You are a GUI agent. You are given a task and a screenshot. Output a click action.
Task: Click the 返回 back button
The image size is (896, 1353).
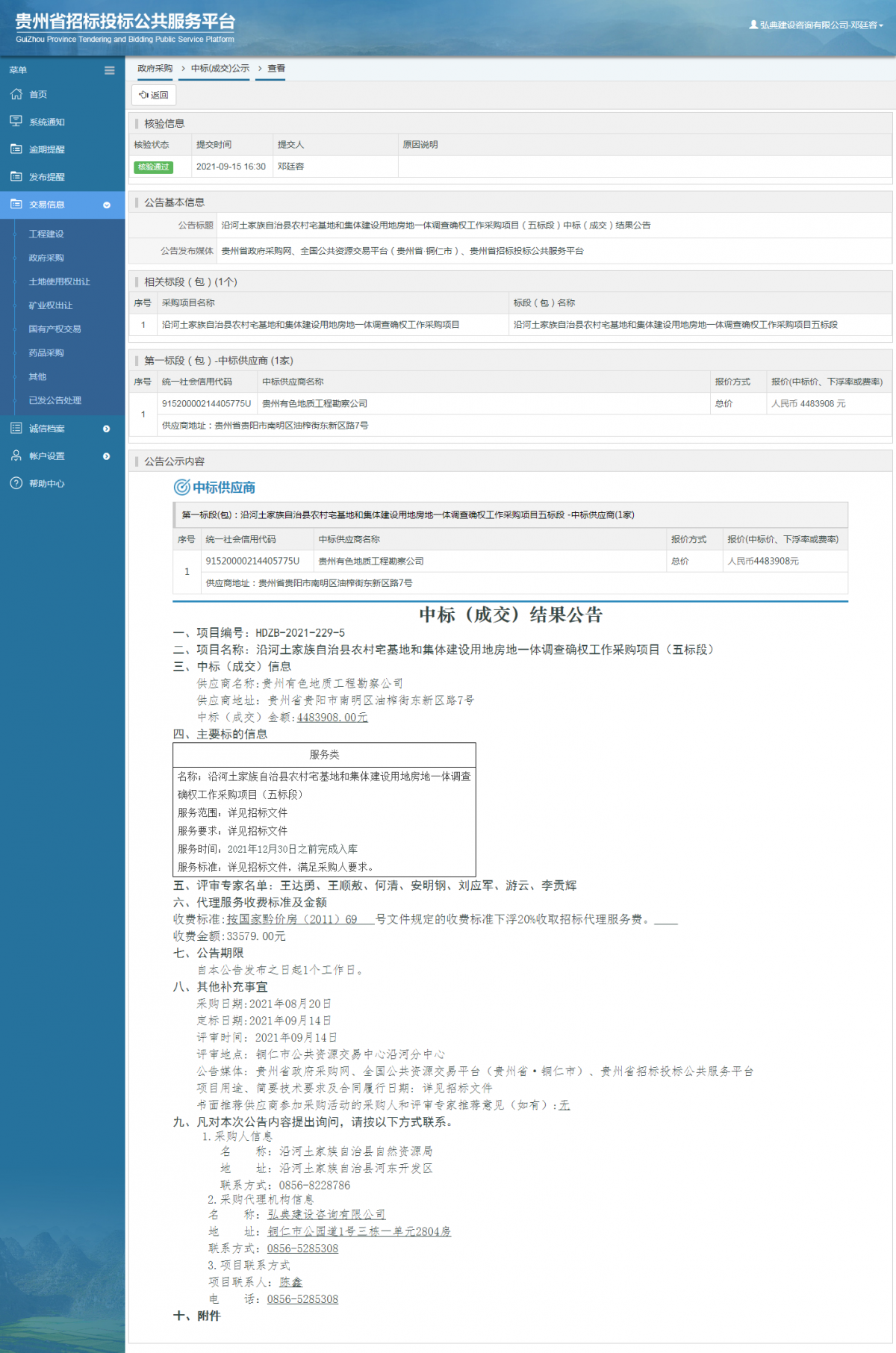[154, 95]
